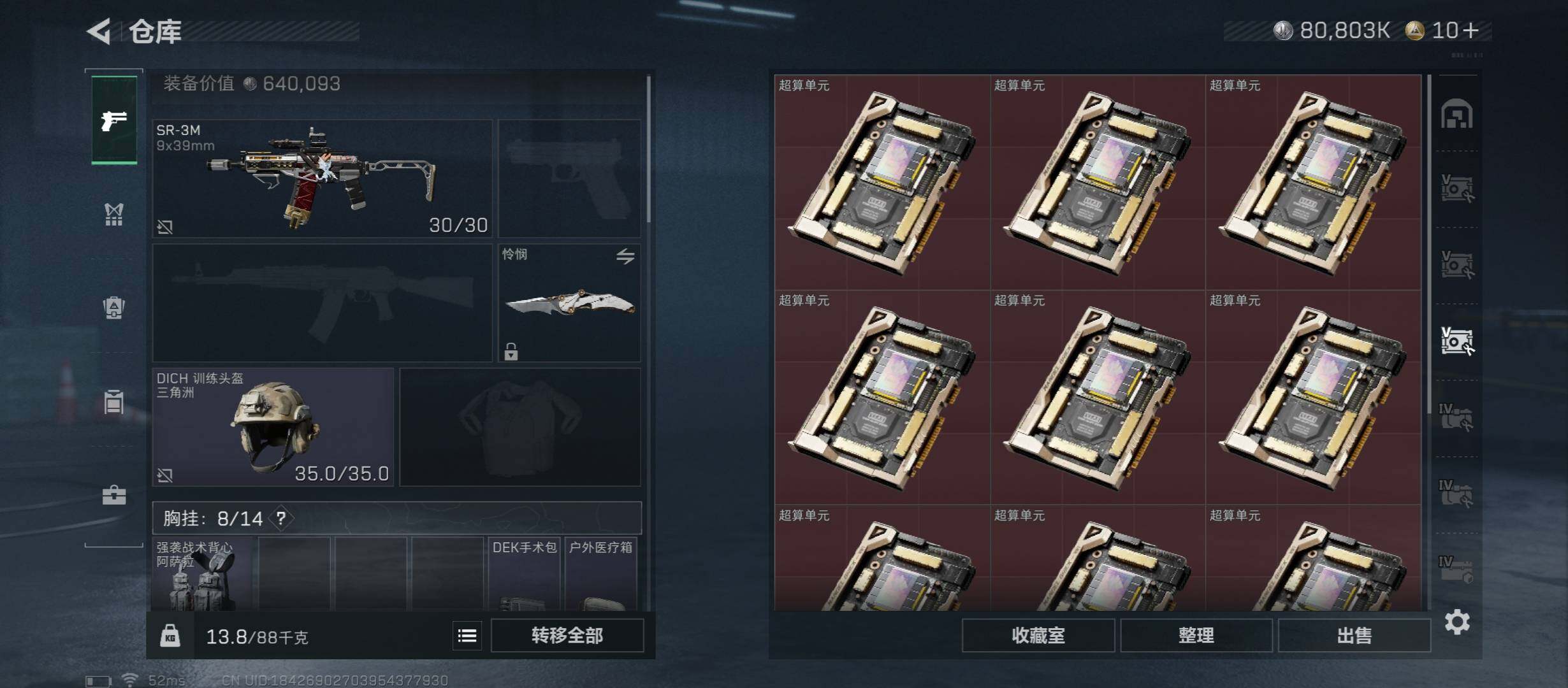Open the 收藏室 collection room
This screenshot has height=688, width=1568.
1038,635
